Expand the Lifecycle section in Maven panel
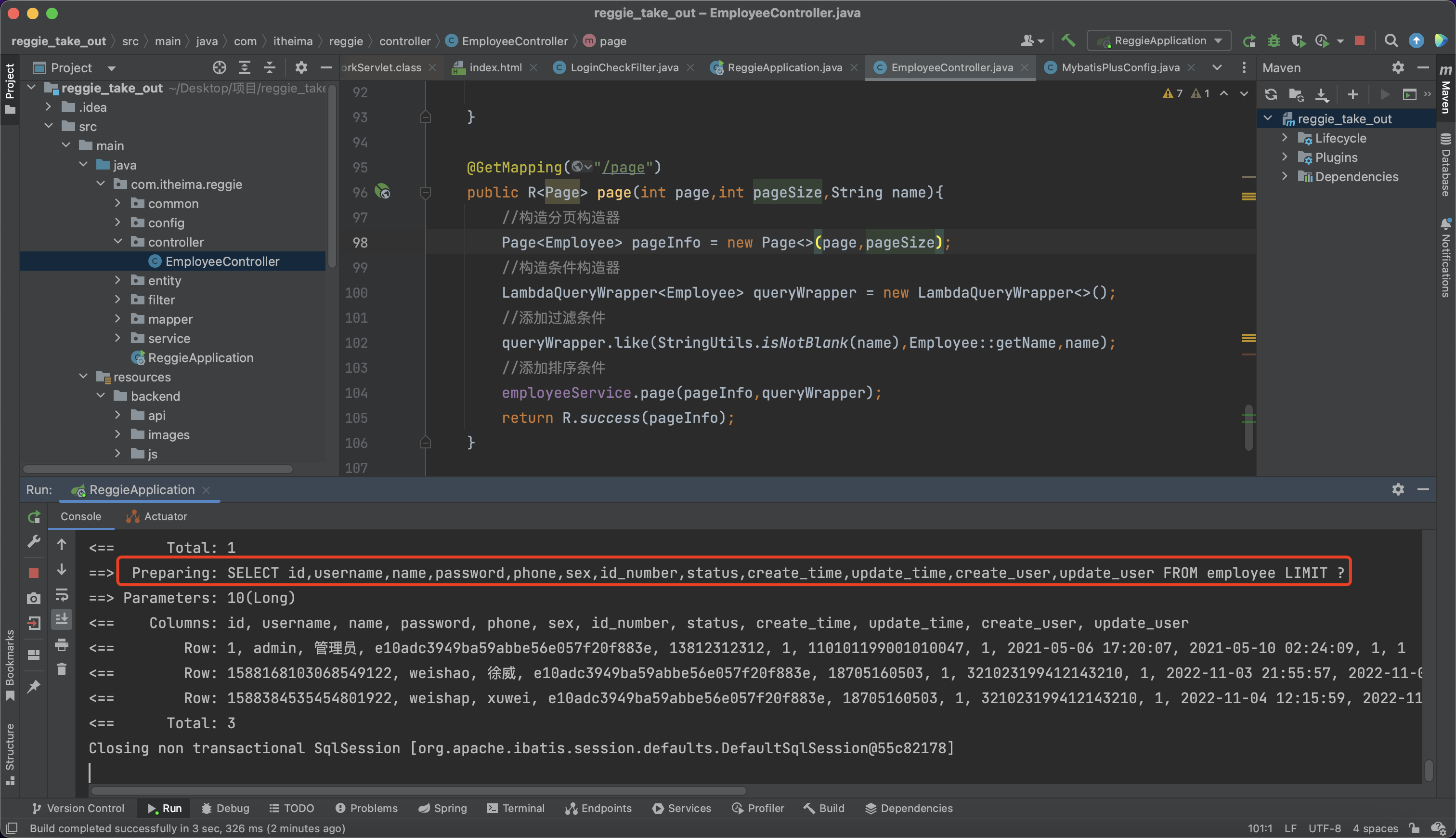Screen dimensions: 1456x838 1284,138
